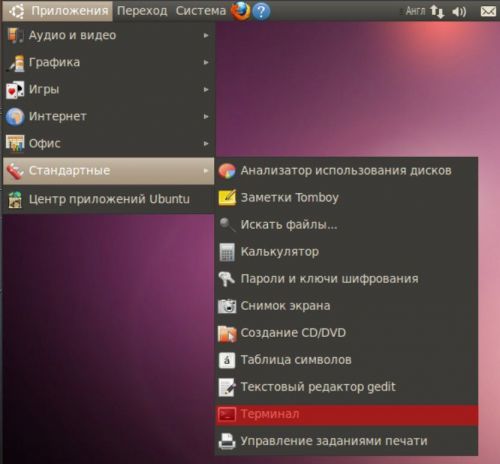This screenshot has height=464, width=500.
Task: Click the camera icon for Снимок экрана
Action: 227,306
